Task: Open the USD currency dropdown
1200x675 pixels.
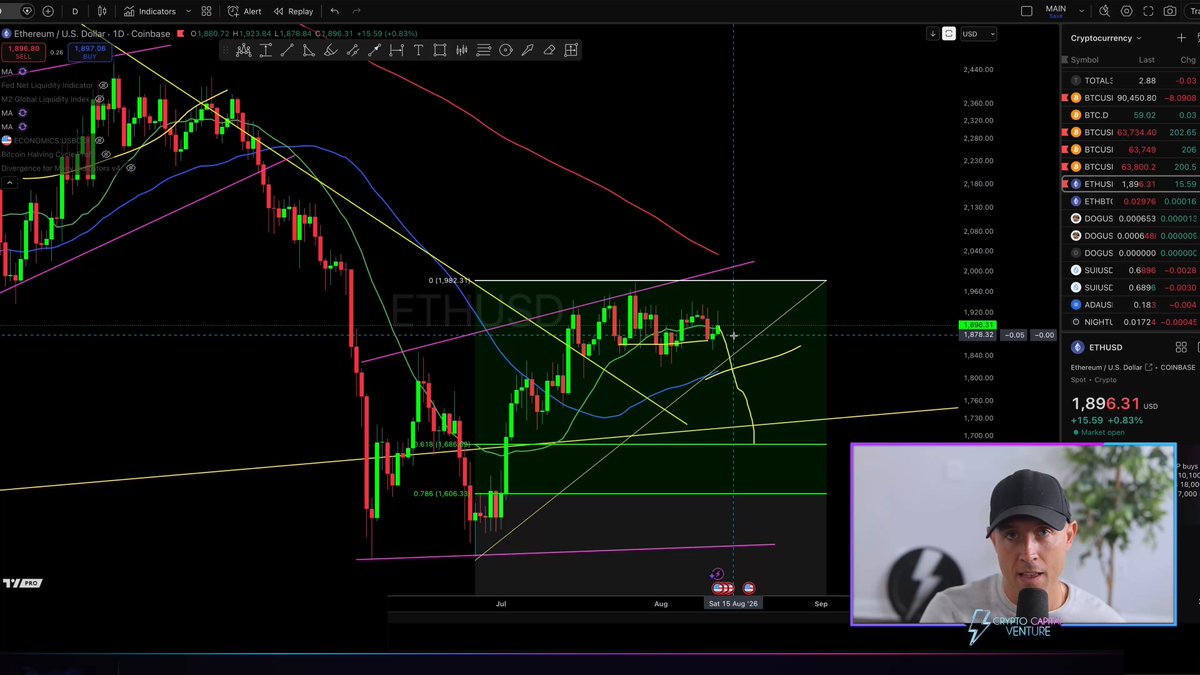Action: coord(977,33)
